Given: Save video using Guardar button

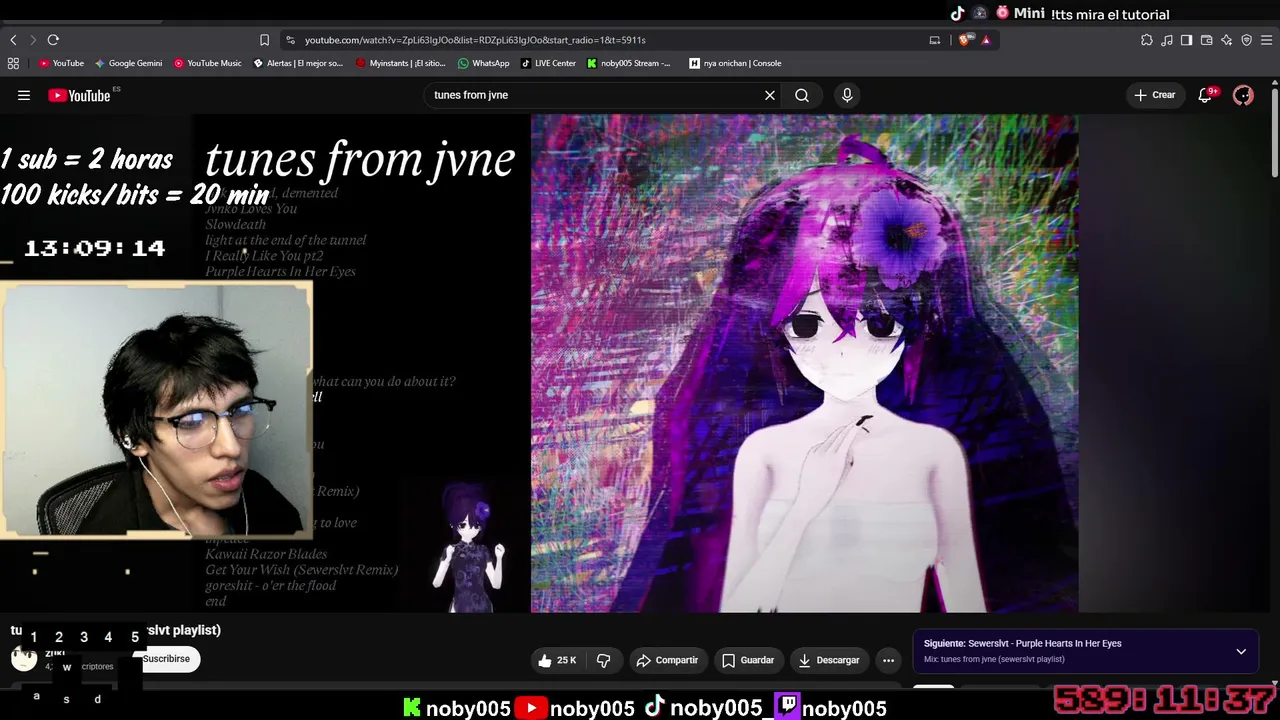Looking at the screenshot, I should [x=748, y=660].
